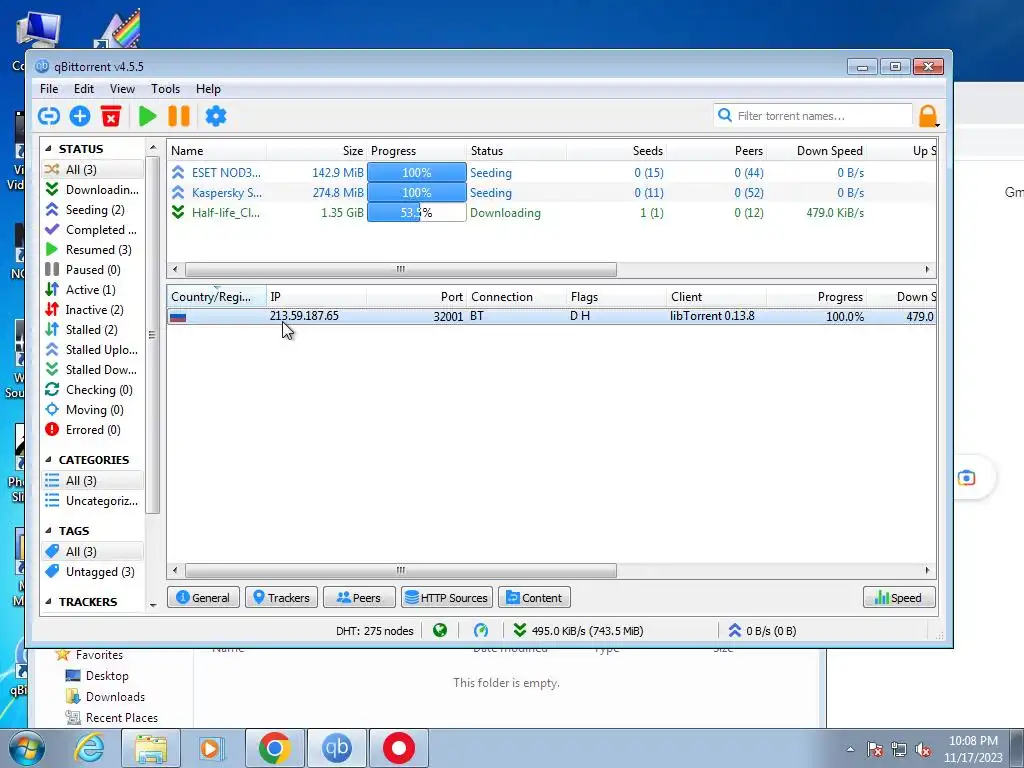This screenshot has width=1024, height=768.
Task: Switch to the Peers tab
Action: (x=359, y=598)
